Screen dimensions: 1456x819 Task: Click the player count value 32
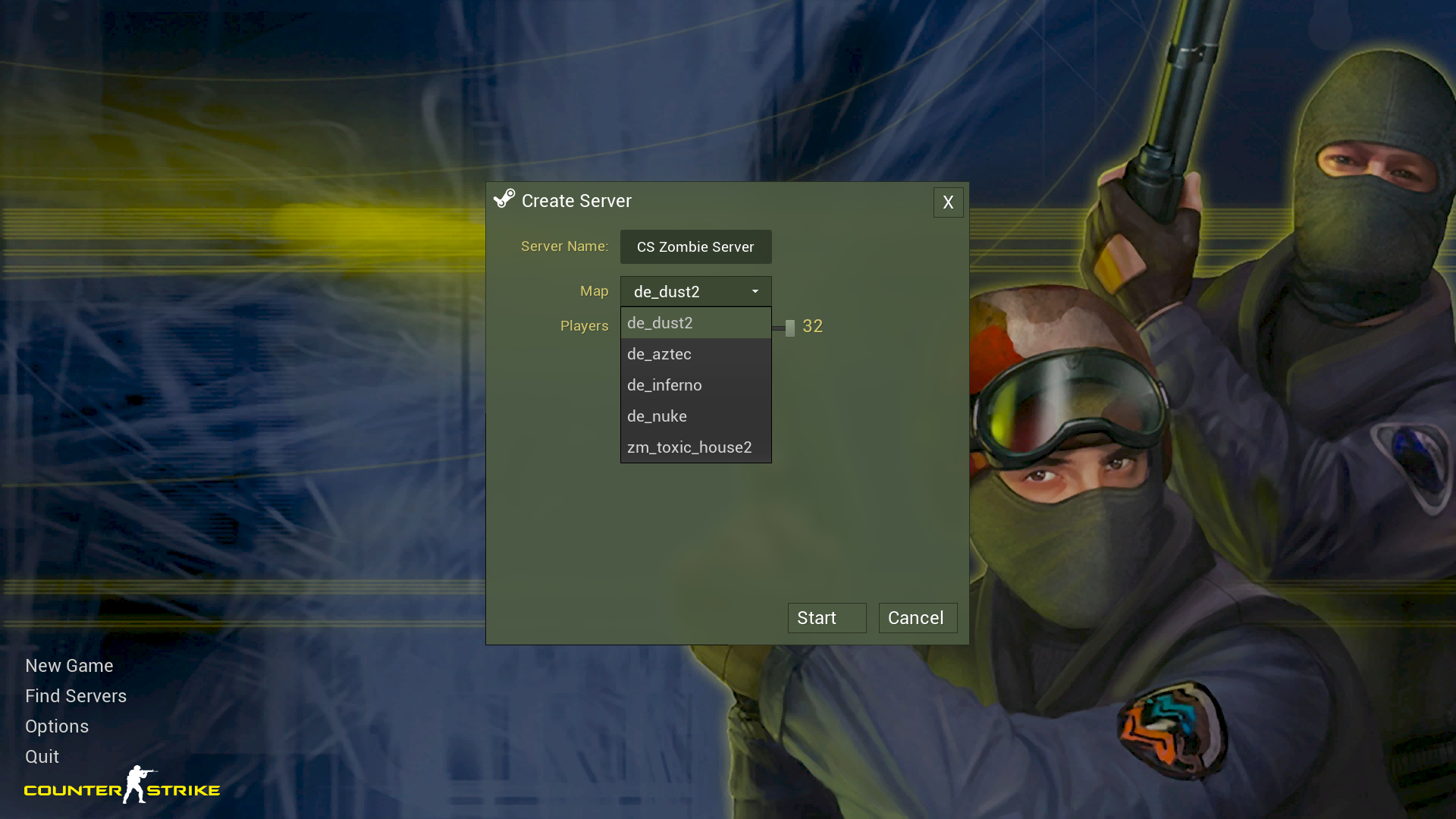pos(812,326)
